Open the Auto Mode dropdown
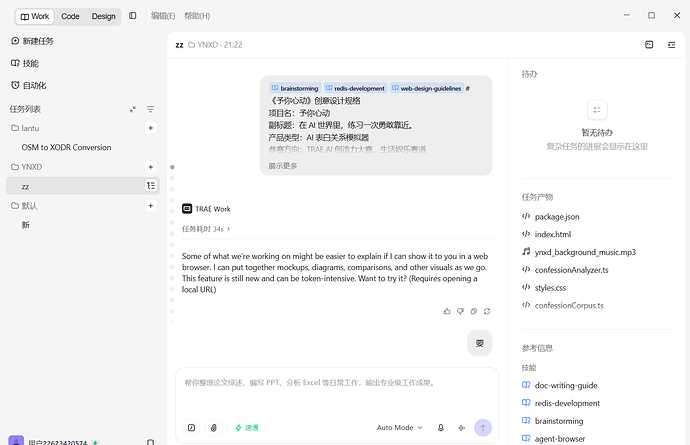 tap(399, 427)
